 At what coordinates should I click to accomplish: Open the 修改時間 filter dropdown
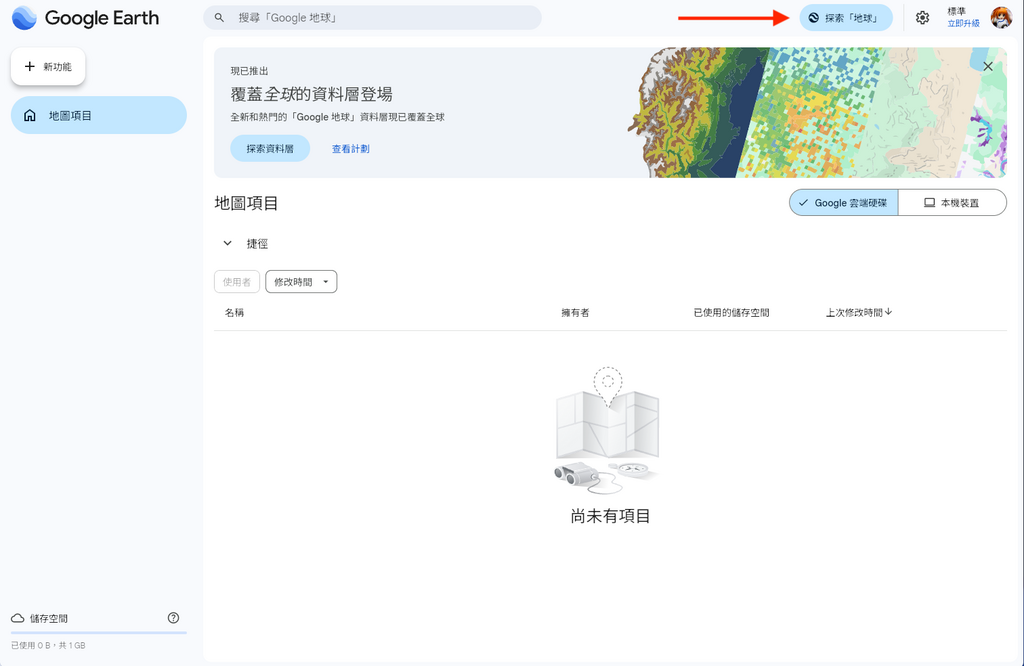click(301, 281)
